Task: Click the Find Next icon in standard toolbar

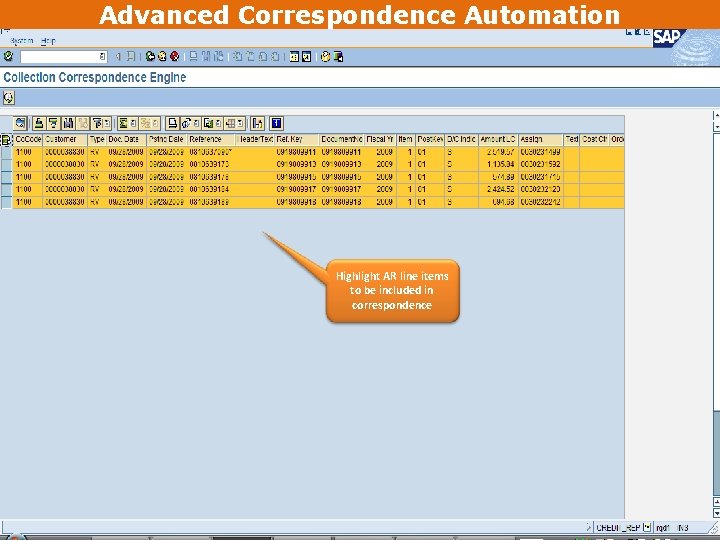Action: [219, 56]
